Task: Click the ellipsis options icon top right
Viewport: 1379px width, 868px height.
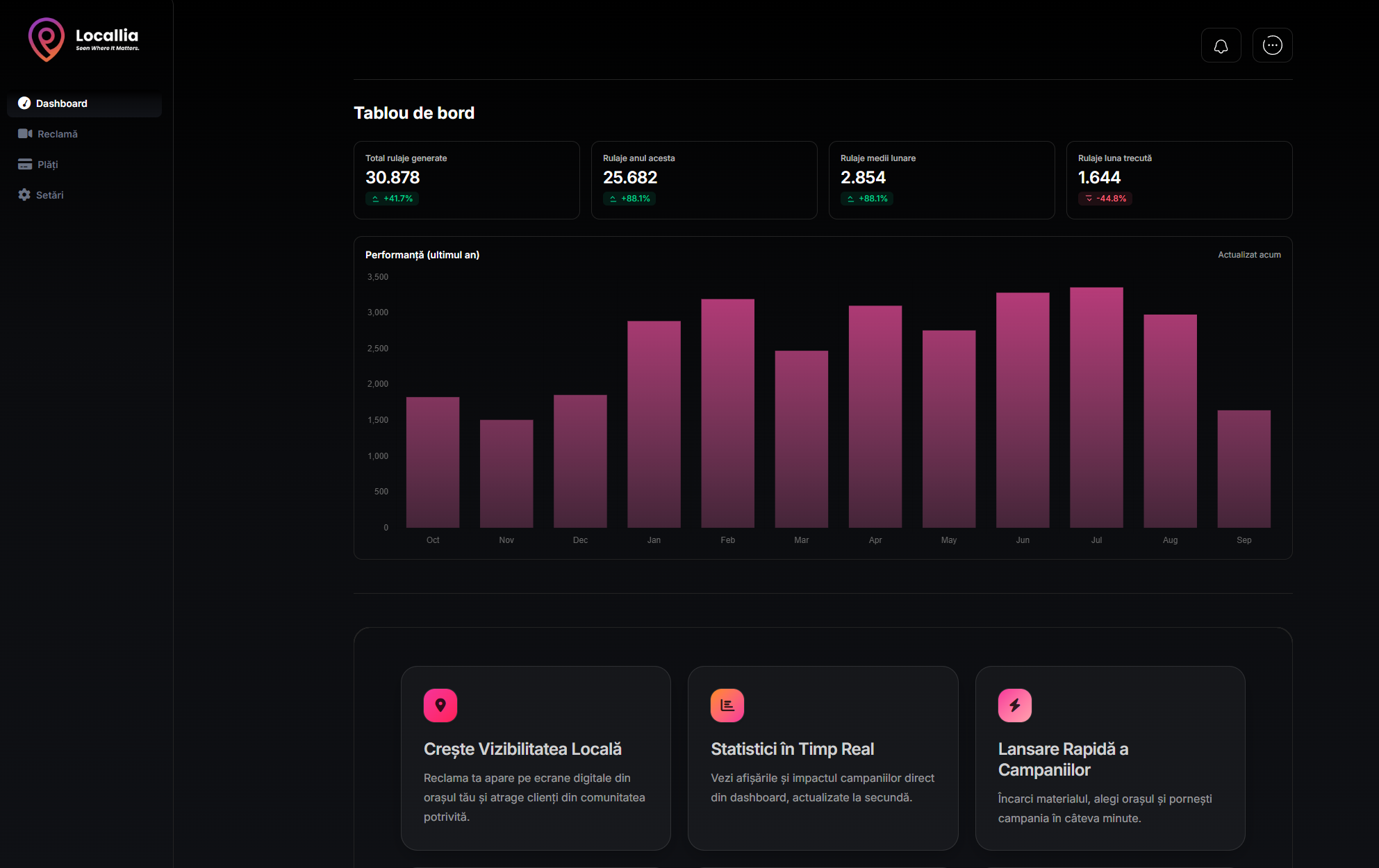Action: 1272,44
